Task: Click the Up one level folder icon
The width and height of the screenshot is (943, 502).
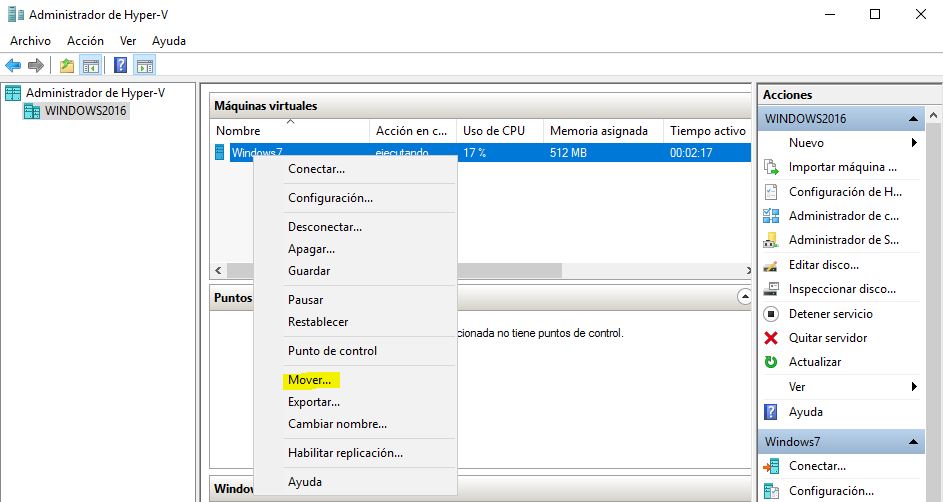Action: [67, 65]
